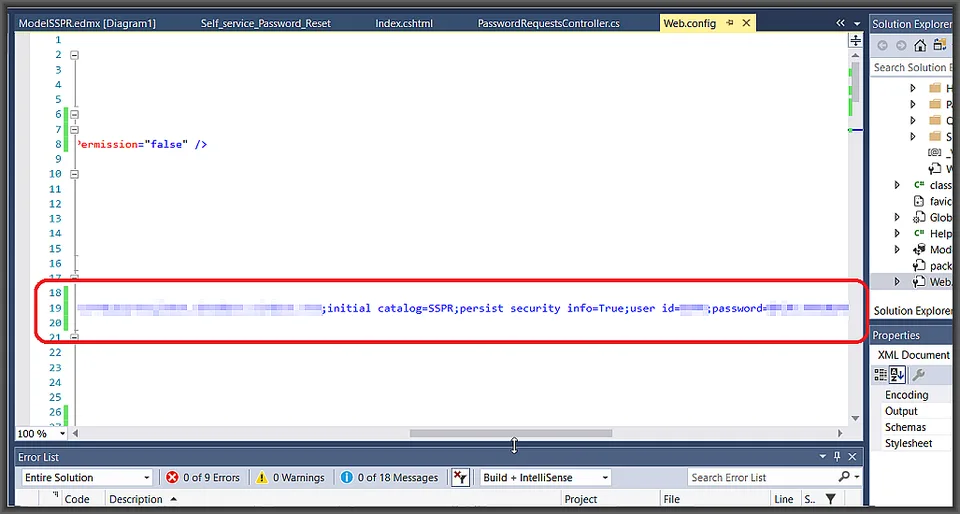Click in the Search Solution Explorer box
The image size is (960, 514).
point(912,67)
